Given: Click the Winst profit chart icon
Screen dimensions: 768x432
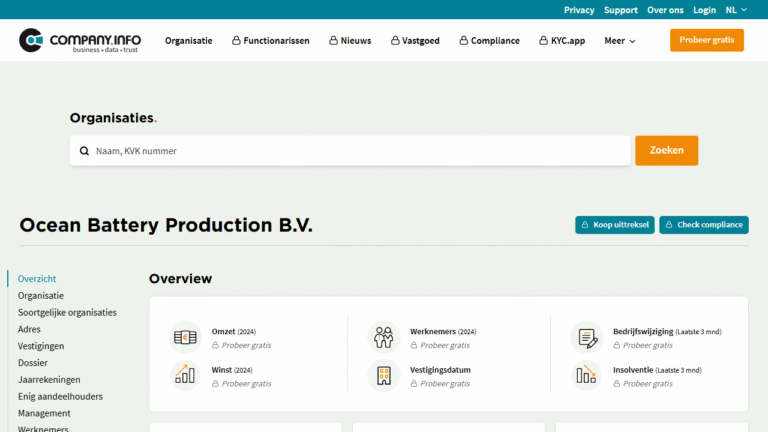Looking at the screenshot, I should pos(185,376).
